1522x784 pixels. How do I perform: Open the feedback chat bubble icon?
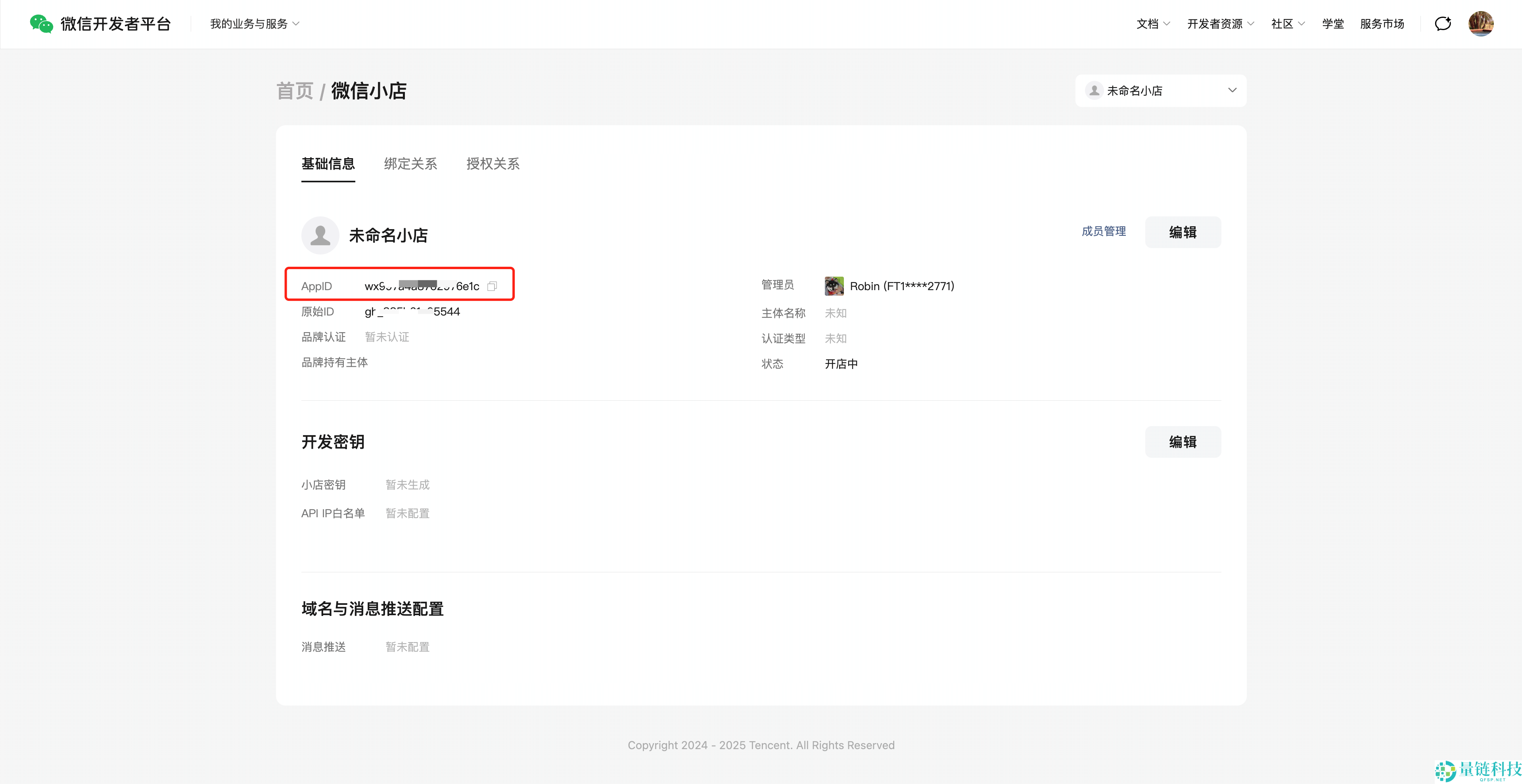point(1443,24)
